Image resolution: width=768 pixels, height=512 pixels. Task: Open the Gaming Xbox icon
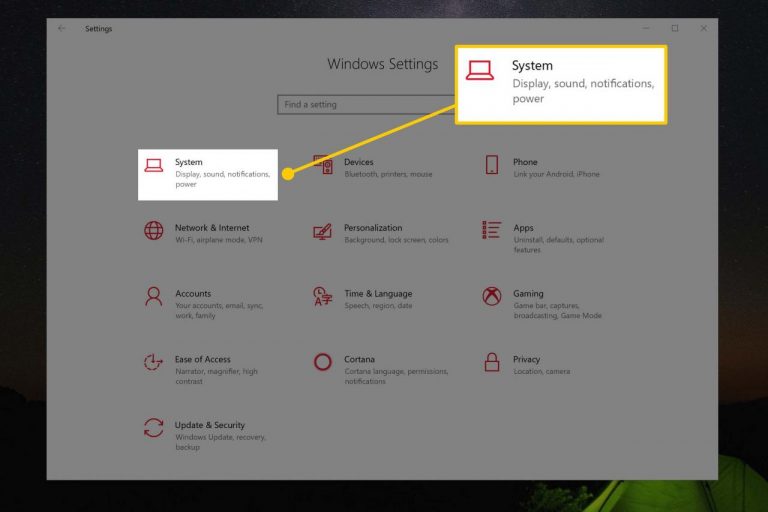tap(492, 296)
